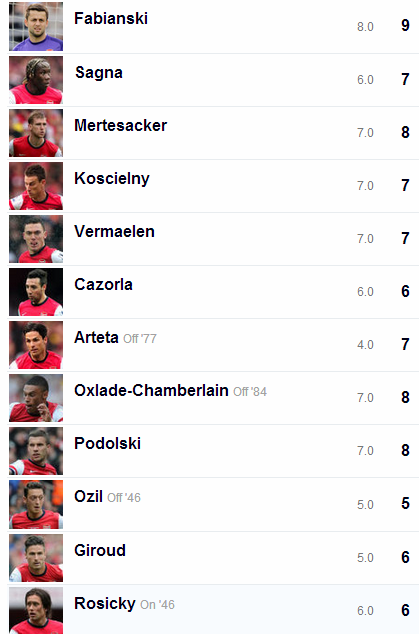419x634 pixels.
Task: Click Vermaelen's player picture
Action: pos(36,239)
